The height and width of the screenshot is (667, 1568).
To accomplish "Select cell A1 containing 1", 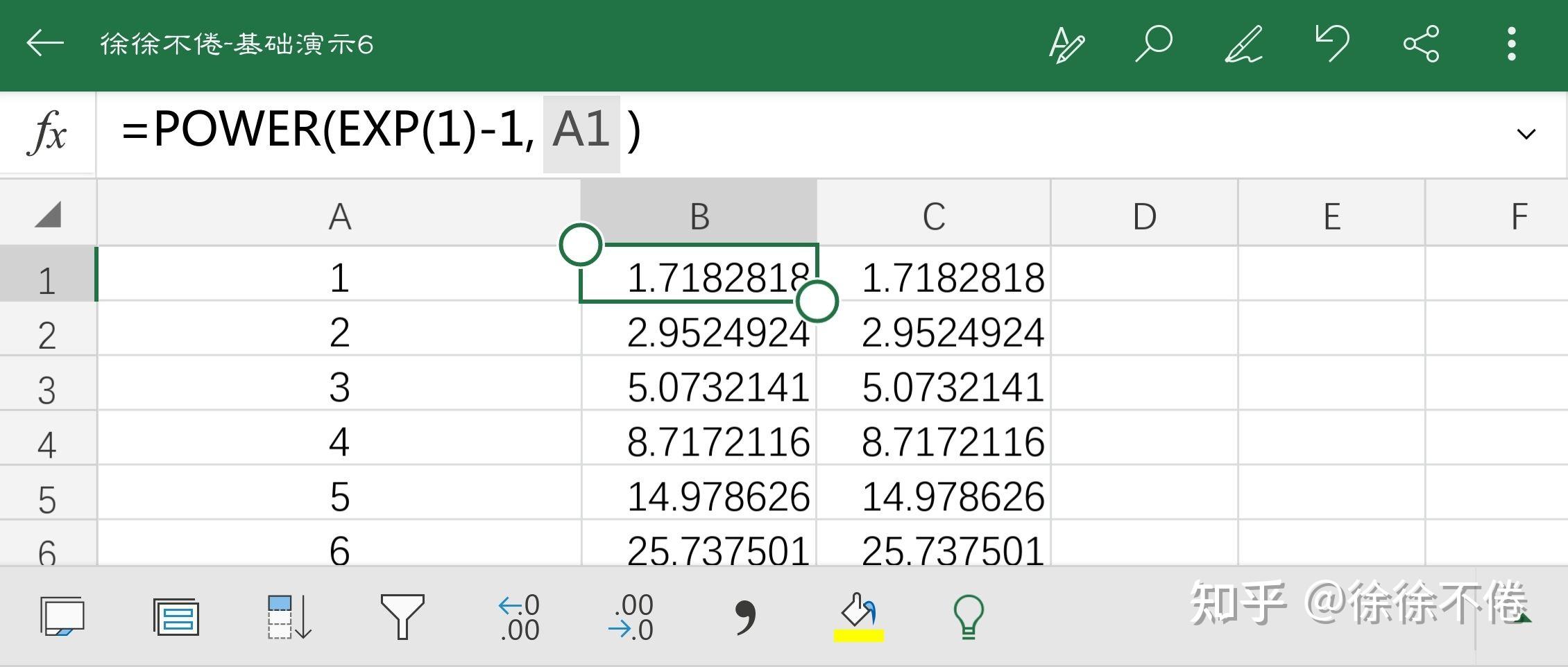I will coord(339,275).
